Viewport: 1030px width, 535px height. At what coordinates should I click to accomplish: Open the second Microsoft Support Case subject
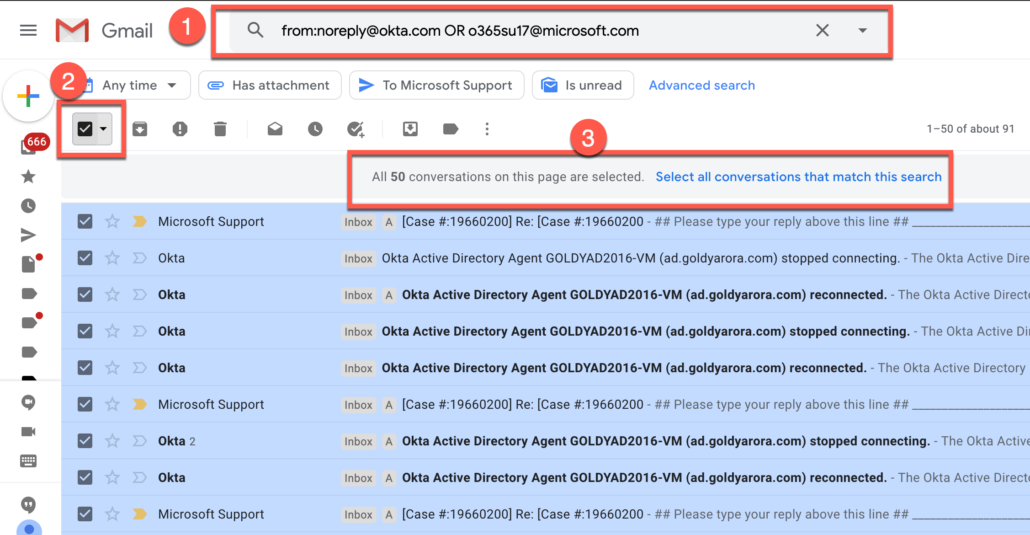523,404
